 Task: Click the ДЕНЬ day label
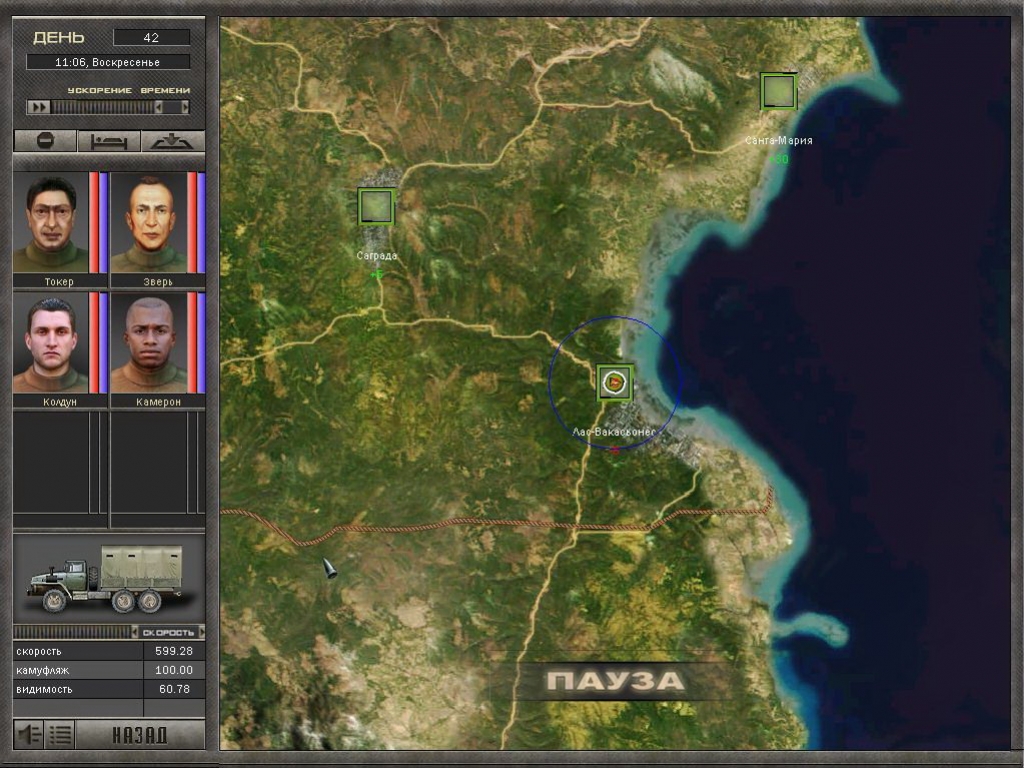[x=59, y=38]
